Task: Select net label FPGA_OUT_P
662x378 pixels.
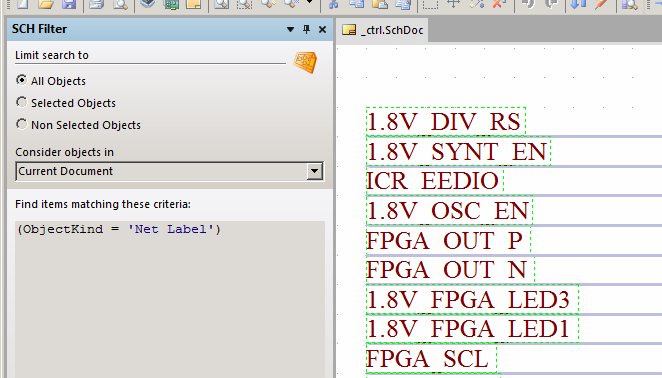Action: pos(448,240)
